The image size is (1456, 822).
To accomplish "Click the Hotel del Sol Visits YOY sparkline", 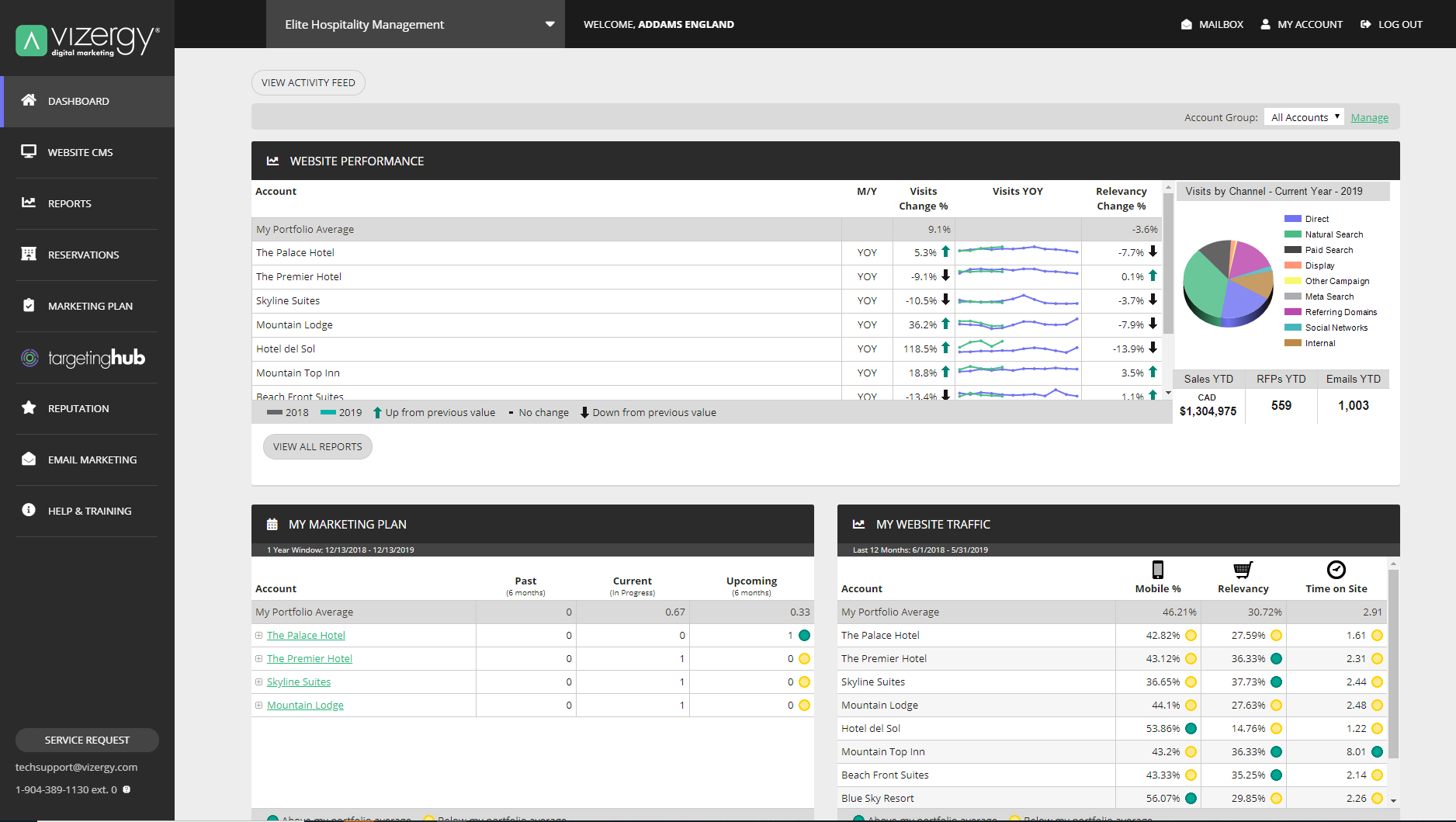I will [1017, 347].
